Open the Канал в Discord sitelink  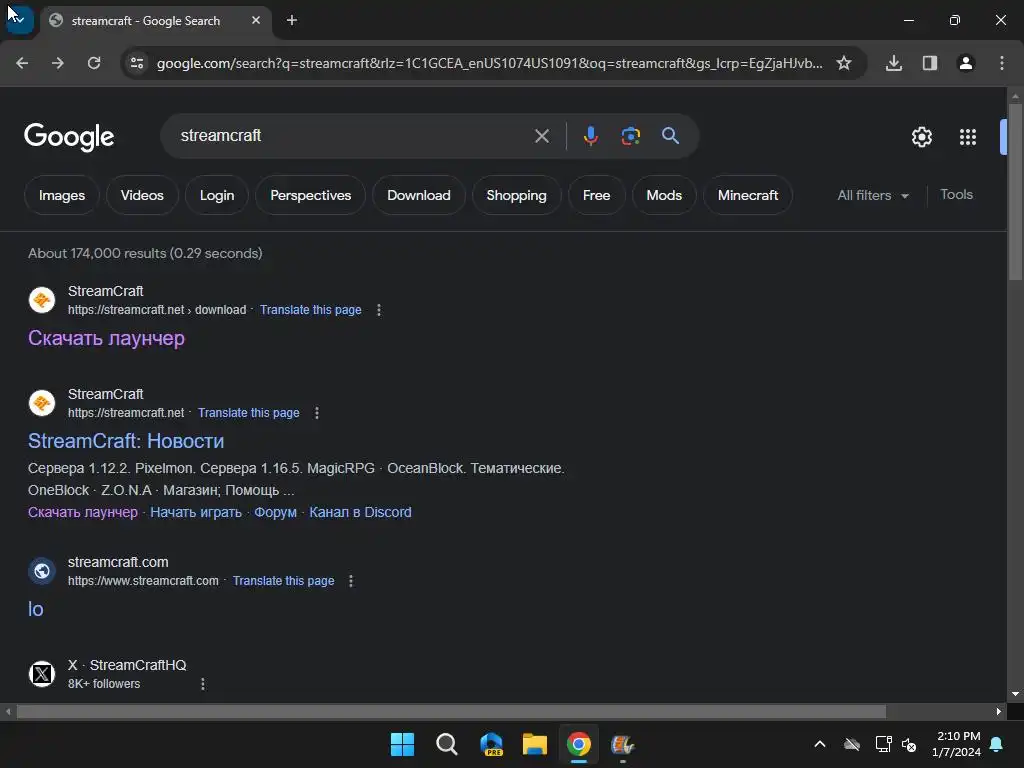click(360, 512)
